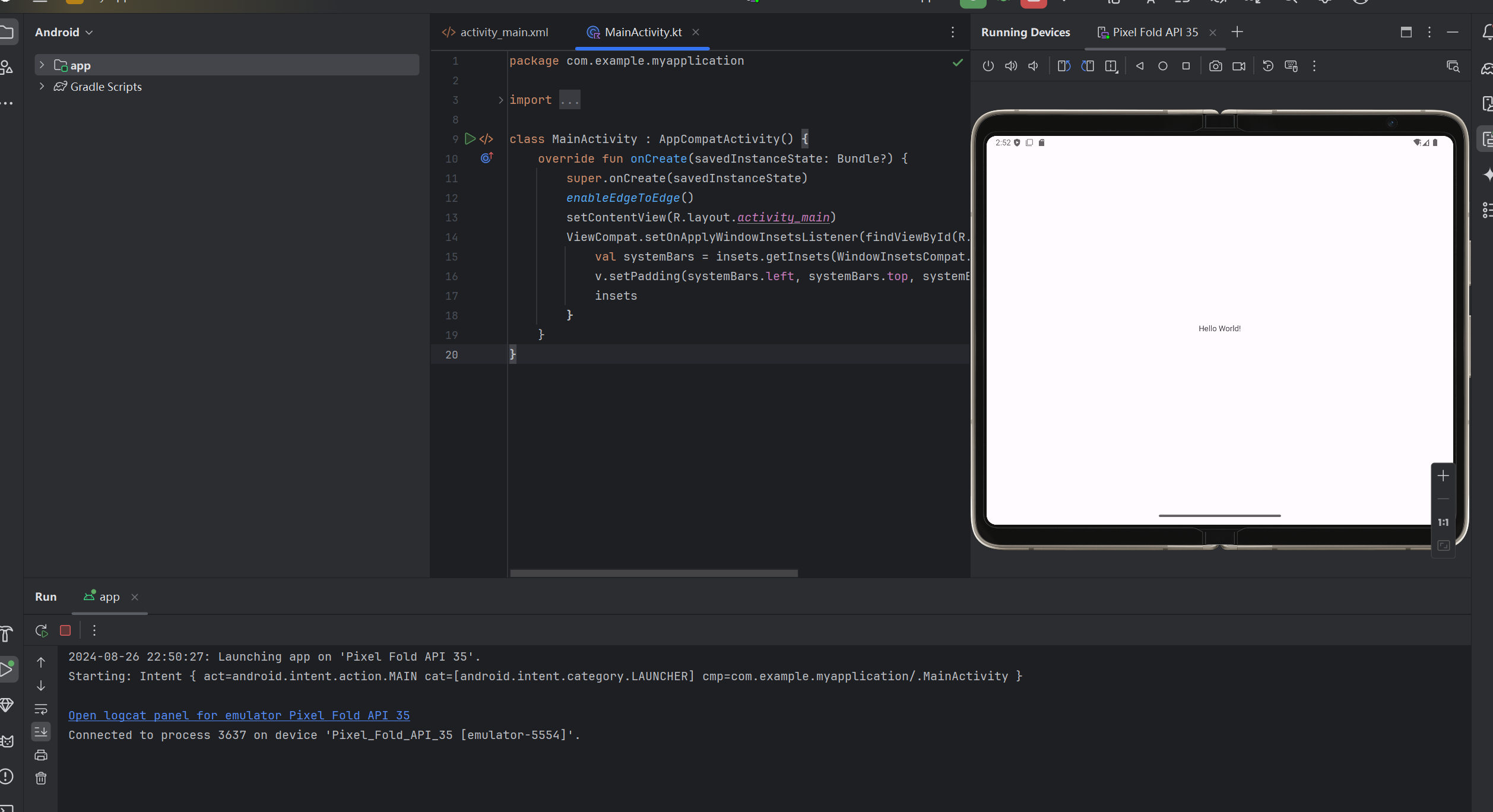
Task: Toggle soft-wrap in Run console
Action: 41,709
